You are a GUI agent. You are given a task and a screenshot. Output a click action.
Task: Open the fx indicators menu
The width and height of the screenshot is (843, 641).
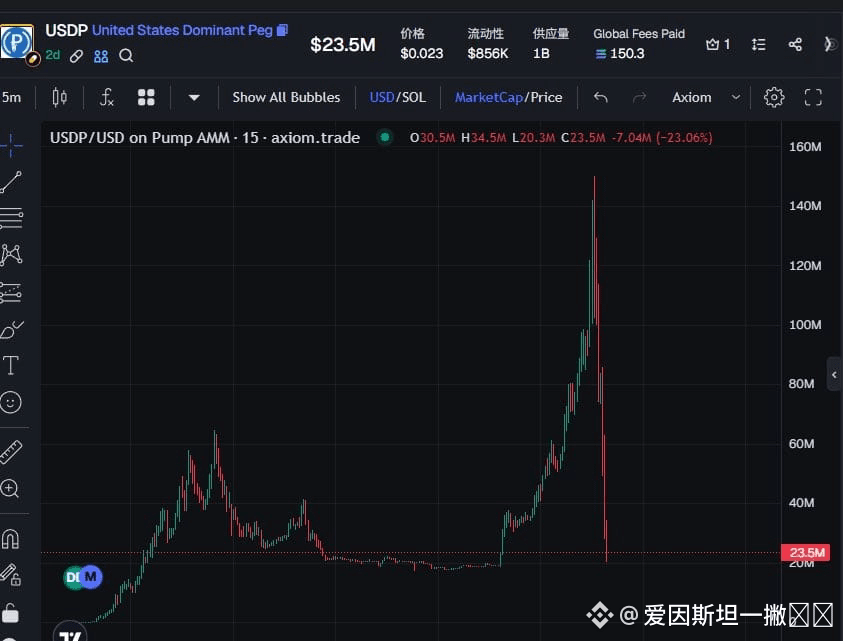107,97
